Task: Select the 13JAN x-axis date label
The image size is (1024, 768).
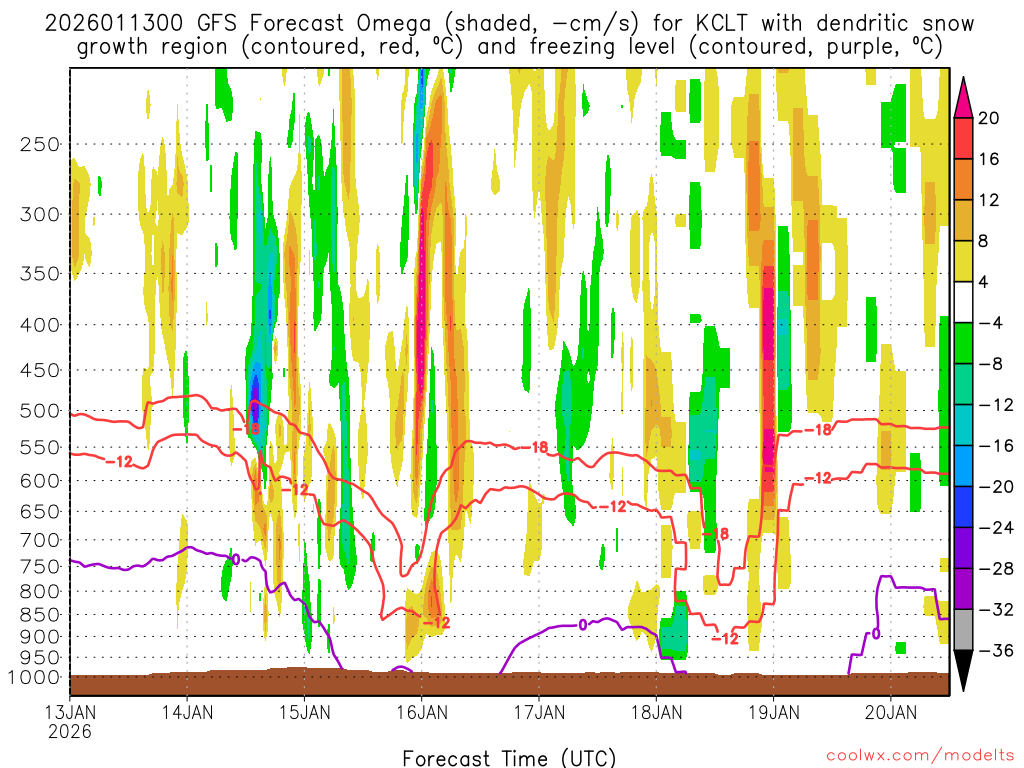Action: click(70, 712)
